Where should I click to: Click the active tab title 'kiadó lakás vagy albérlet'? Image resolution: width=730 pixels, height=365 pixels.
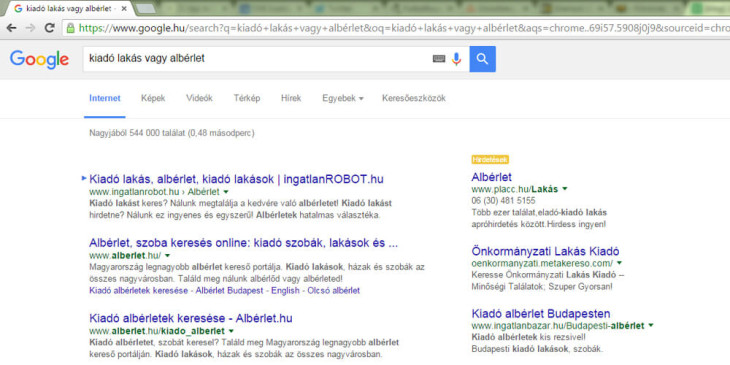(x=70, y=8)
